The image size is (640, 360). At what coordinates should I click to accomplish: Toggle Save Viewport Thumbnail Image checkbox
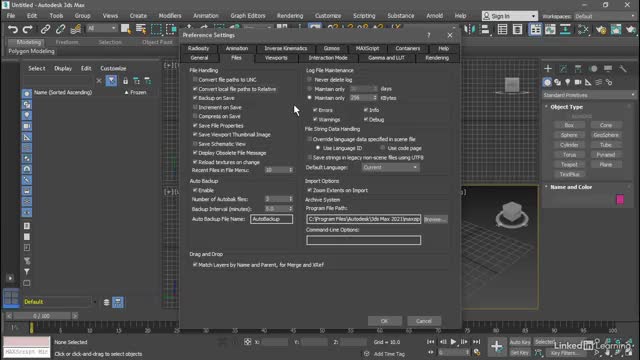point(195,134)
